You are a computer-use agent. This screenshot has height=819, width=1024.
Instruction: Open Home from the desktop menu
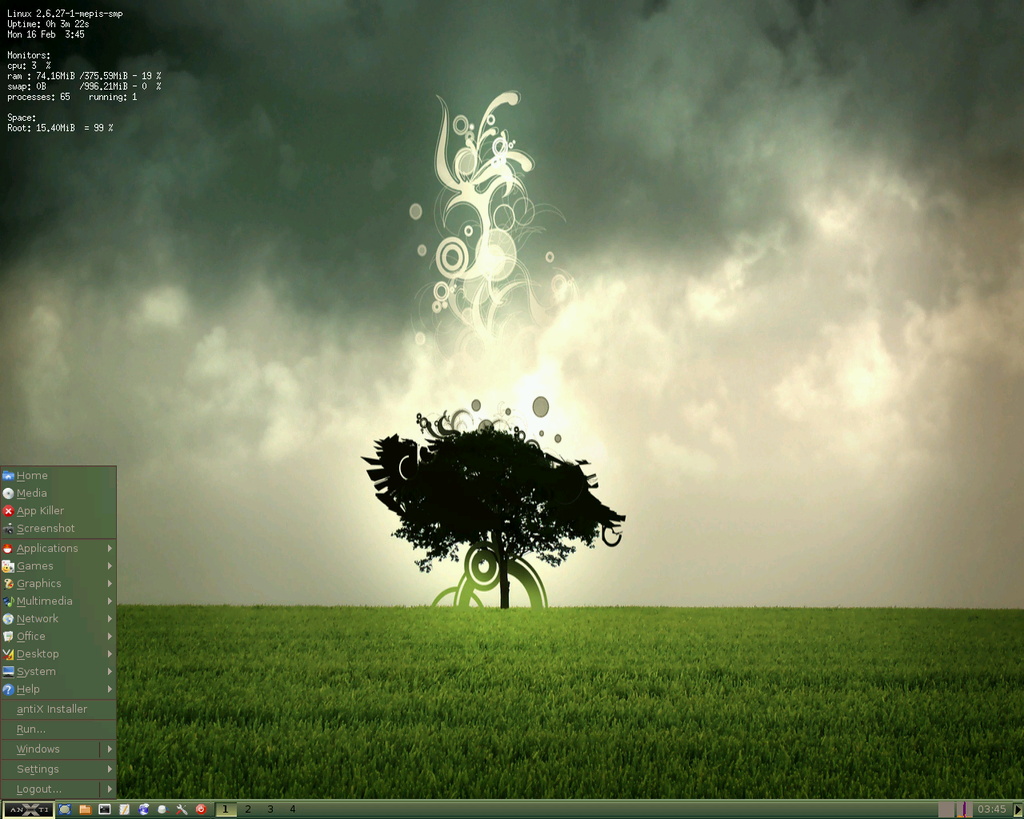(x=33, y=475)
